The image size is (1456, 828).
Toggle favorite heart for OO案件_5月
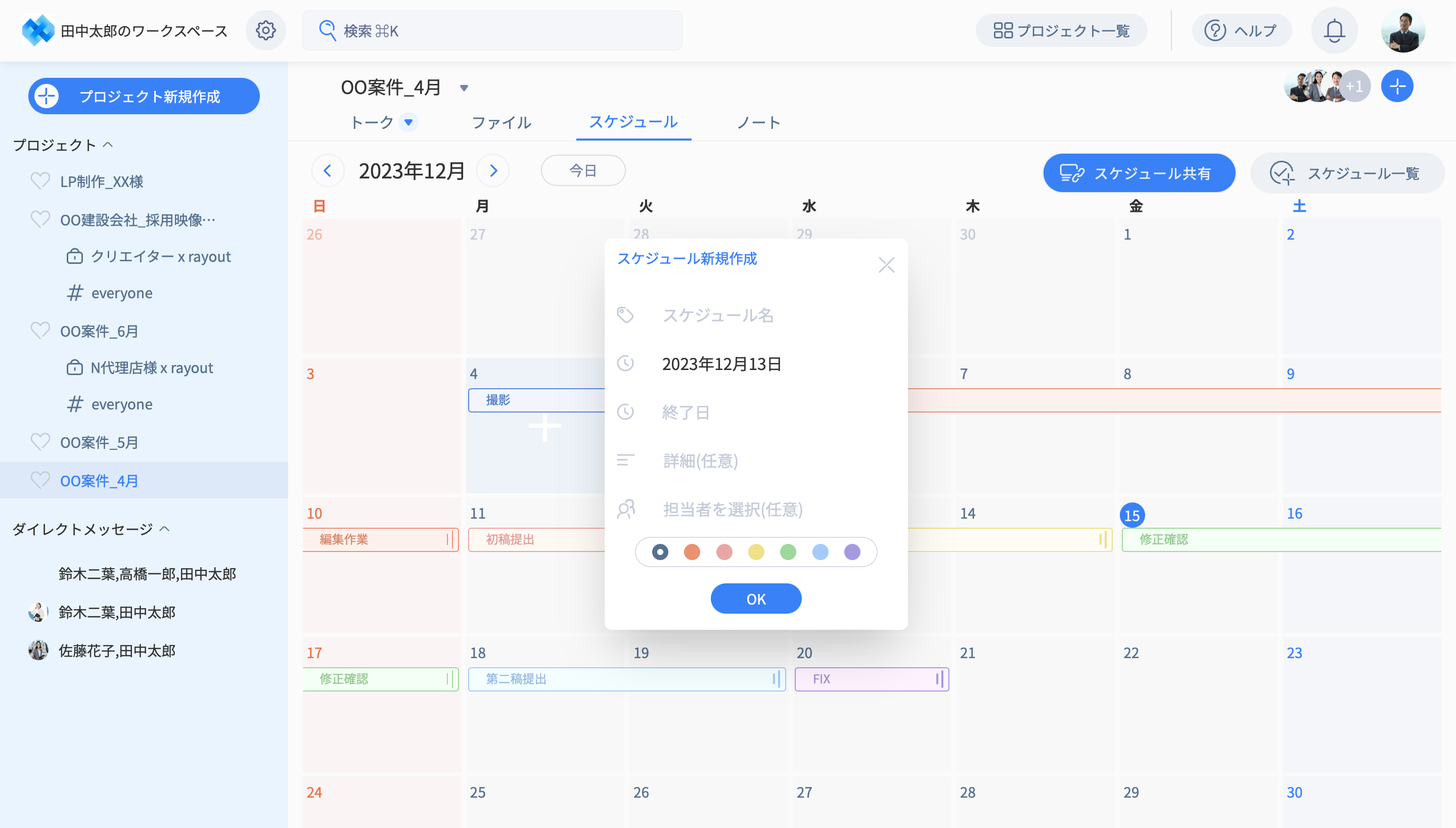pyautogui.click(x=40, y=442)
